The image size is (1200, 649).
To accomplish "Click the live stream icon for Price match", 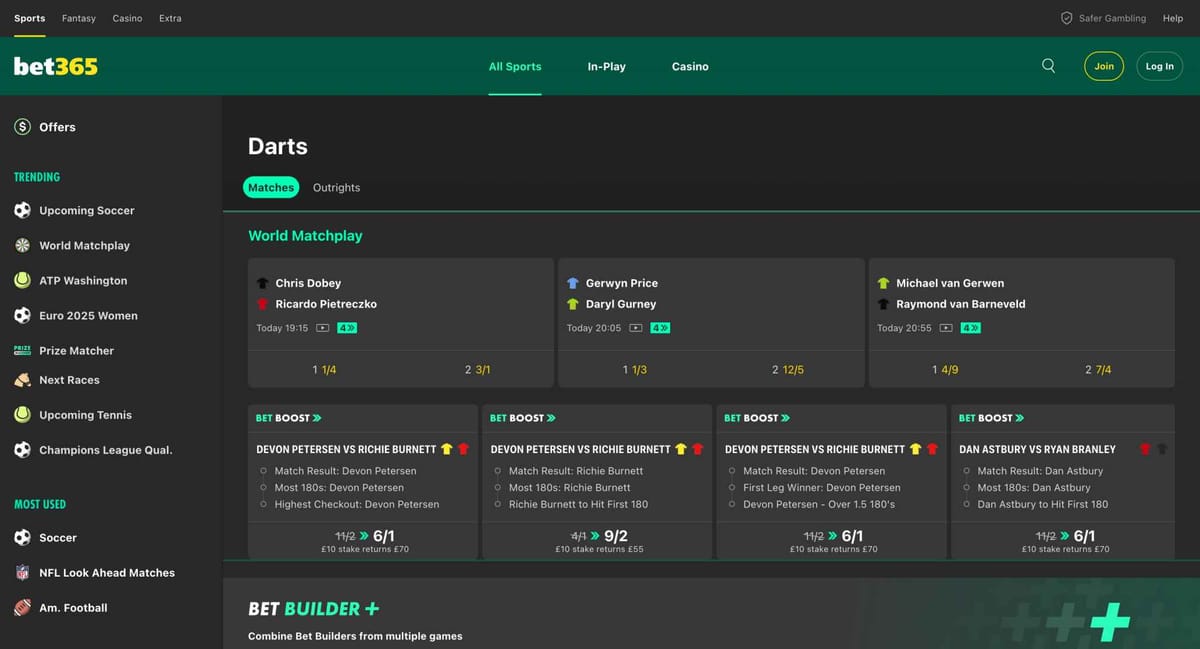I will tap(636, 328).
